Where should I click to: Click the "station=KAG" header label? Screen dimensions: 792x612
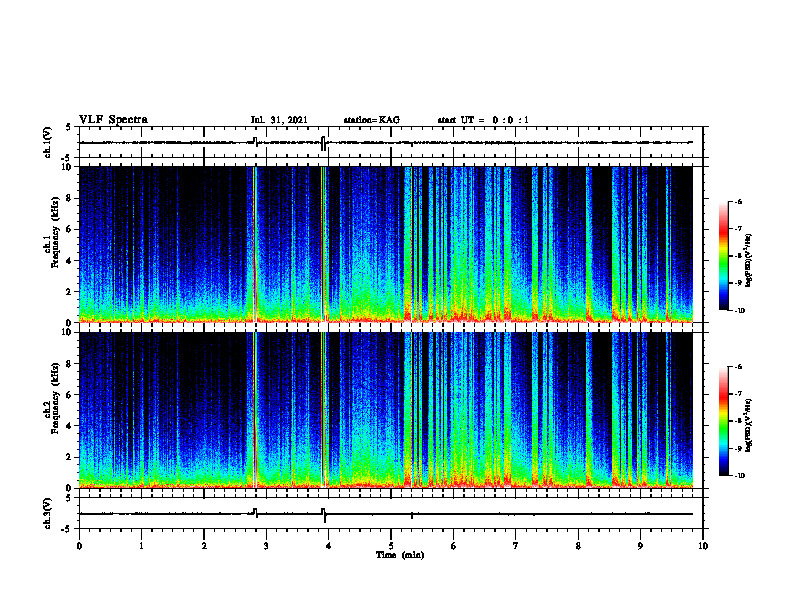click(372, 120)
